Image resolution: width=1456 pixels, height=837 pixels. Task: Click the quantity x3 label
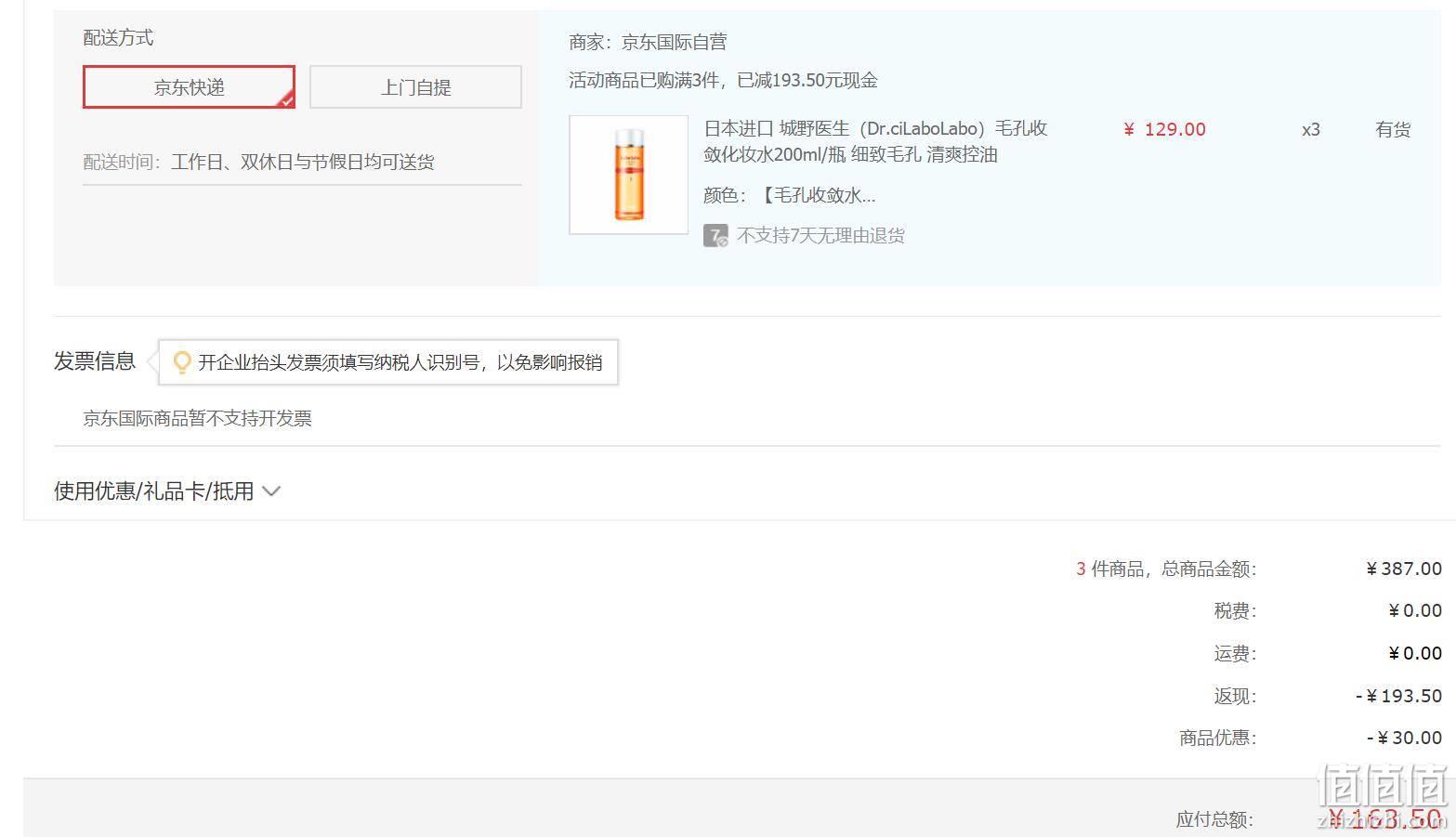tap(1310, 129)
